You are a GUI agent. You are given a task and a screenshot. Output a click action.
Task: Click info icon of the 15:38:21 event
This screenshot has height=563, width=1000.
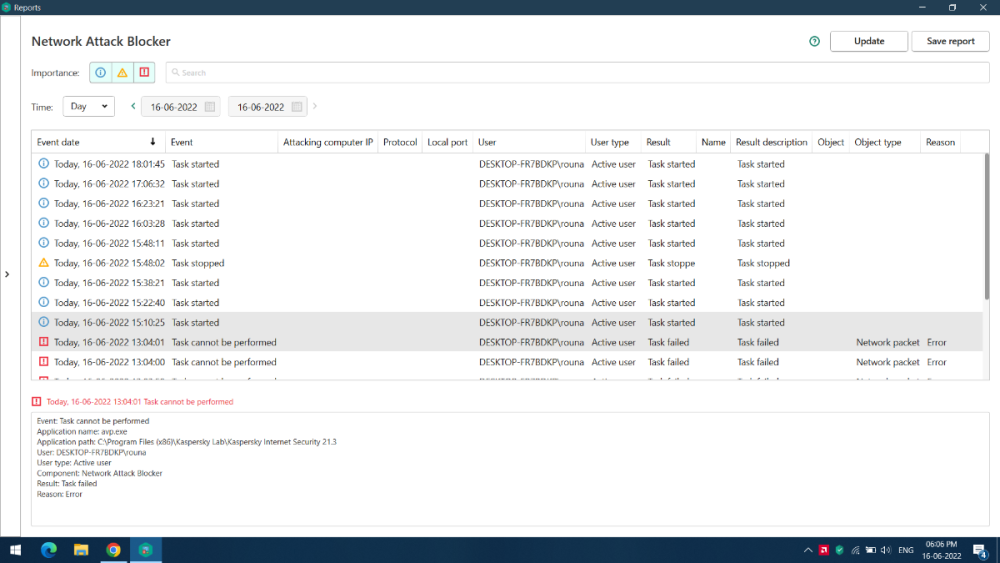click(43, 282)
